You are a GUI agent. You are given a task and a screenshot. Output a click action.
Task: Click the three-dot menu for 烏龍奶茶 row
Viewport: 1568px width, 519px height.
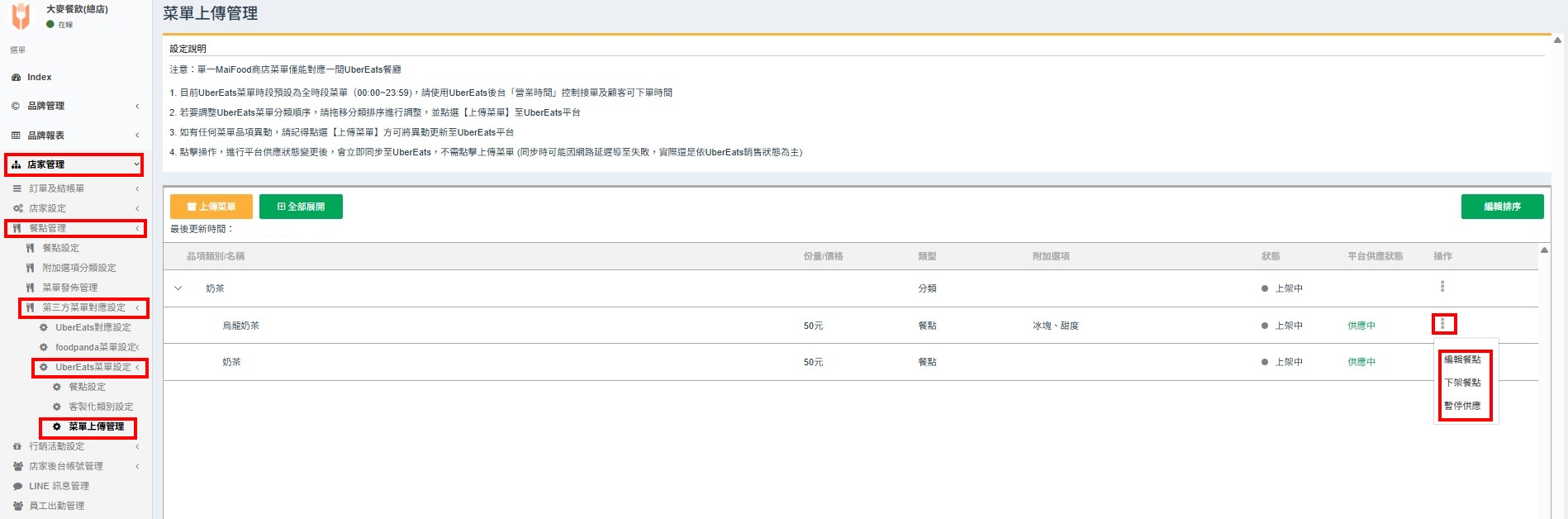click(1442, 324)
